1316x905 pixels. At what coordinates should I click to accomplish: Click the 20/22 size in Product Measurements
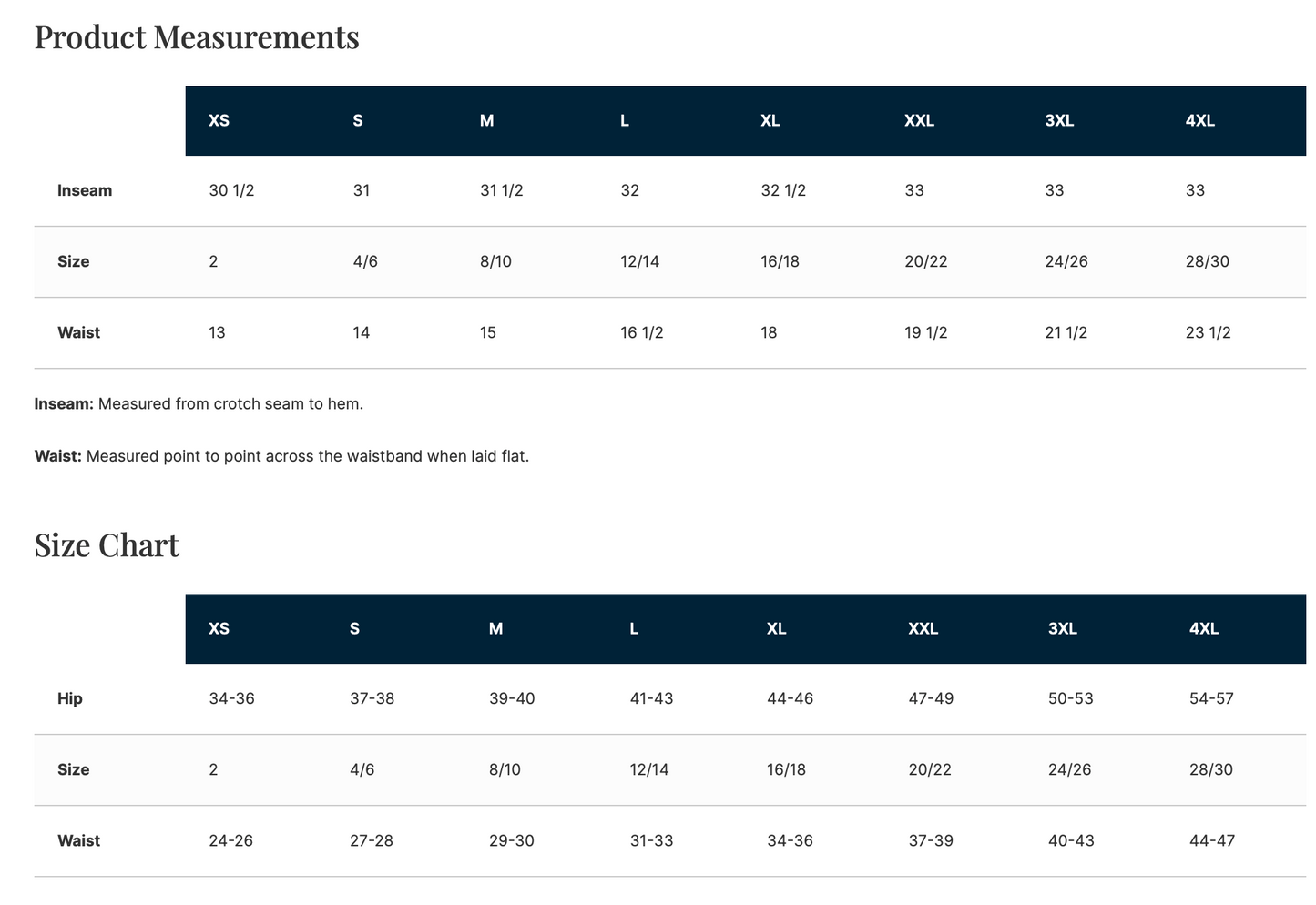click(x=926, y=261)
